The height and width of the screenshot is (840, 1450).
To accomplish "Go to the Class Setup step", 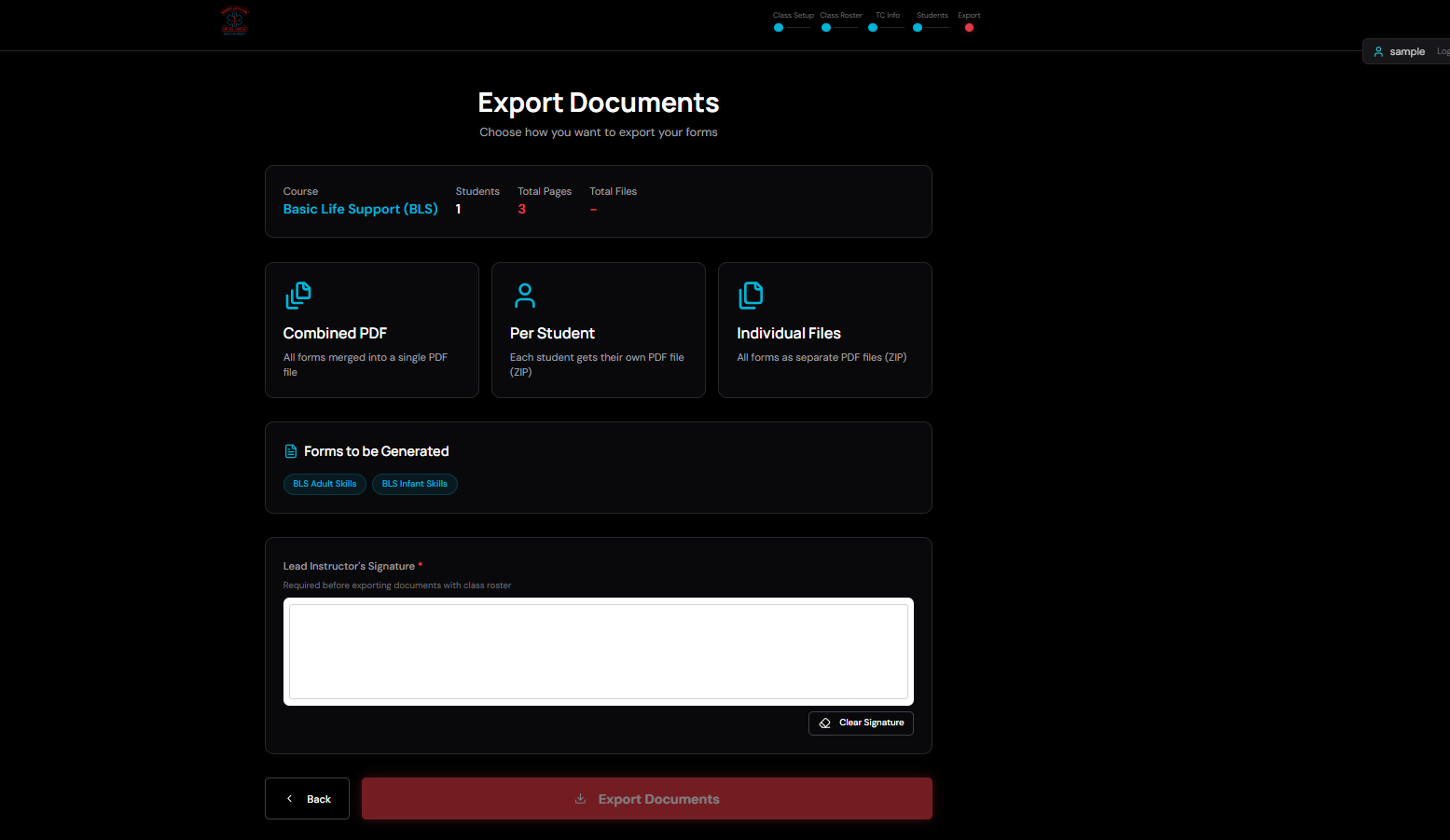I will (x=779, y=28).
